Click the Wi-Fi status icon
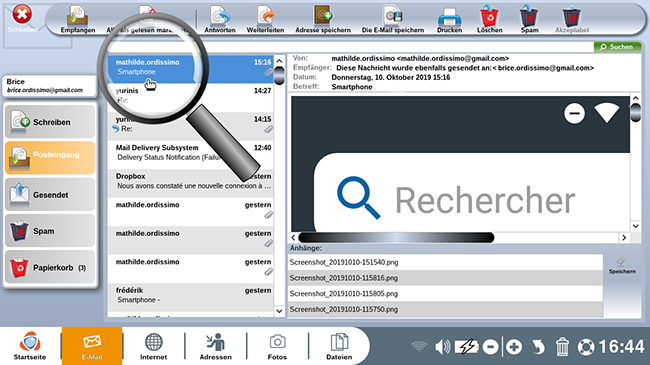 click(419, 346)
